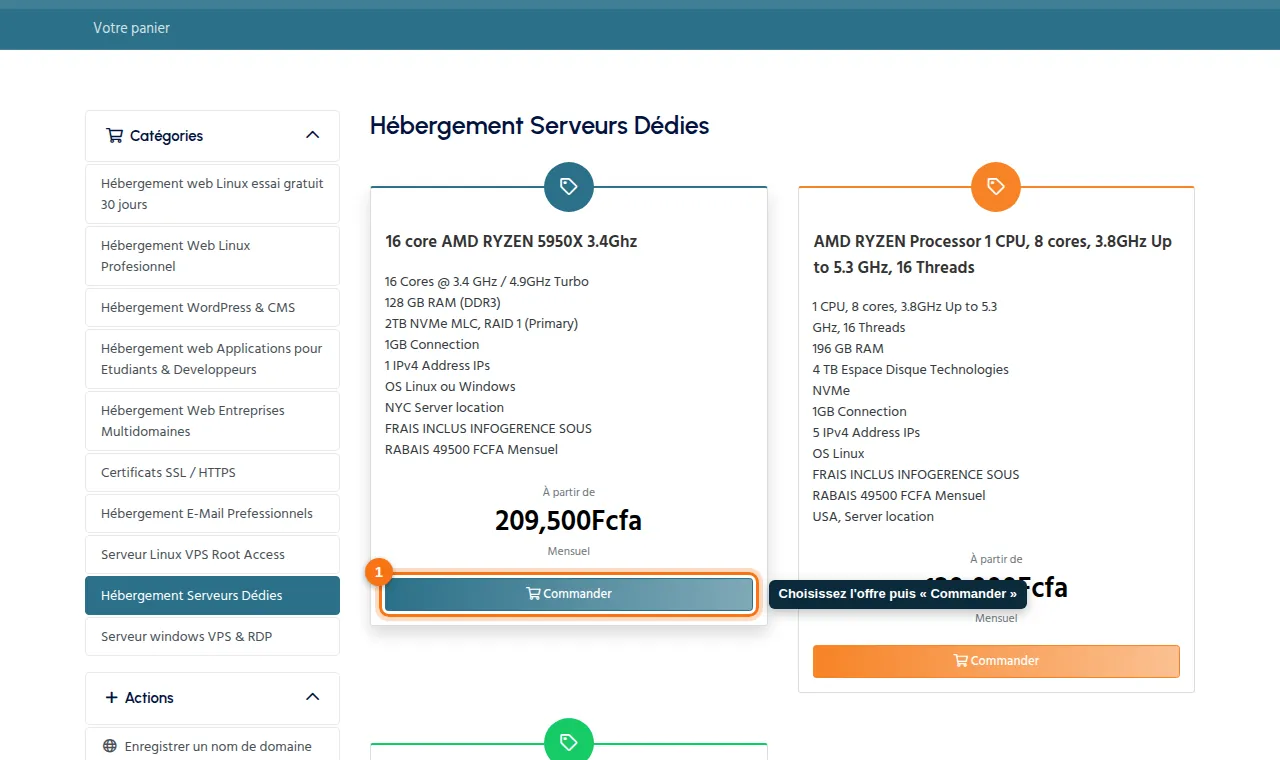This screenshot has width=1280, height=760.
Task: Click the blue tag icon above the 16 core card
Action: pos(569,186)
